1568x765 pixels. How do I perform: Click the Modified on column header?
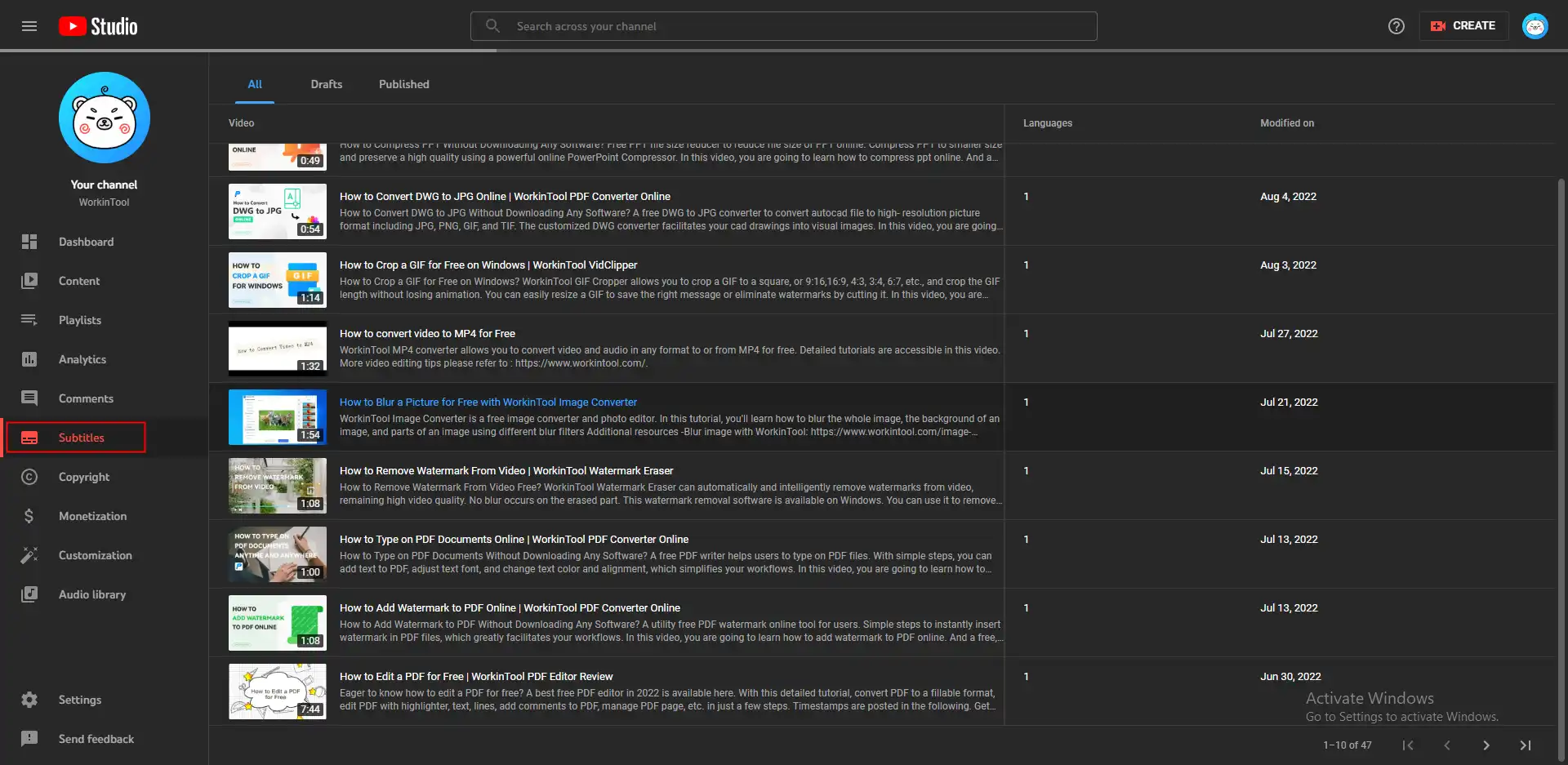[1287, 123]
